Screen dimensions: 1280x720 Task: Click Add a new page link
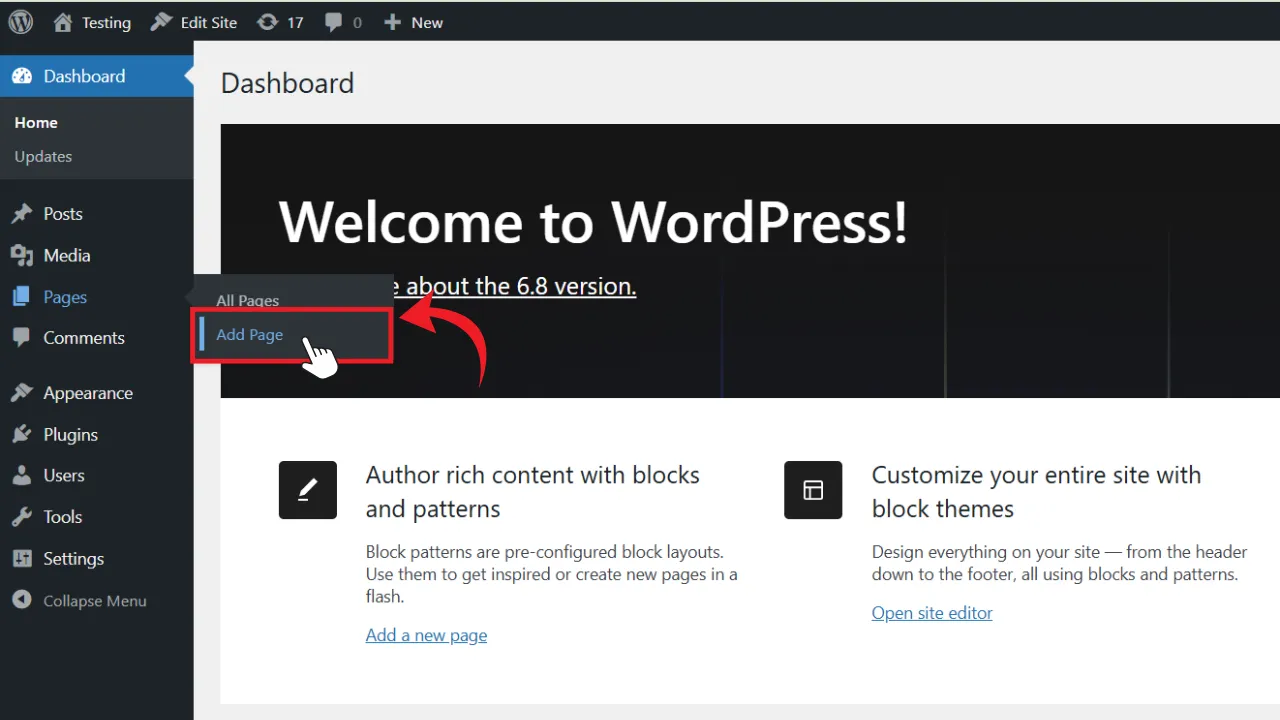coord(427,635)
